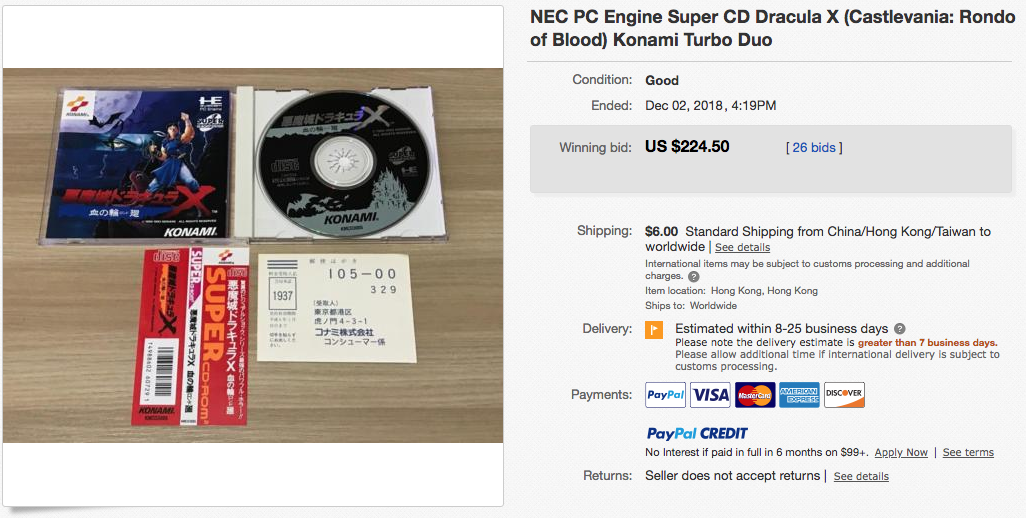The image size is (1026, 518).
Task: Open the Dracula X product photo
Action: (253, 255)
